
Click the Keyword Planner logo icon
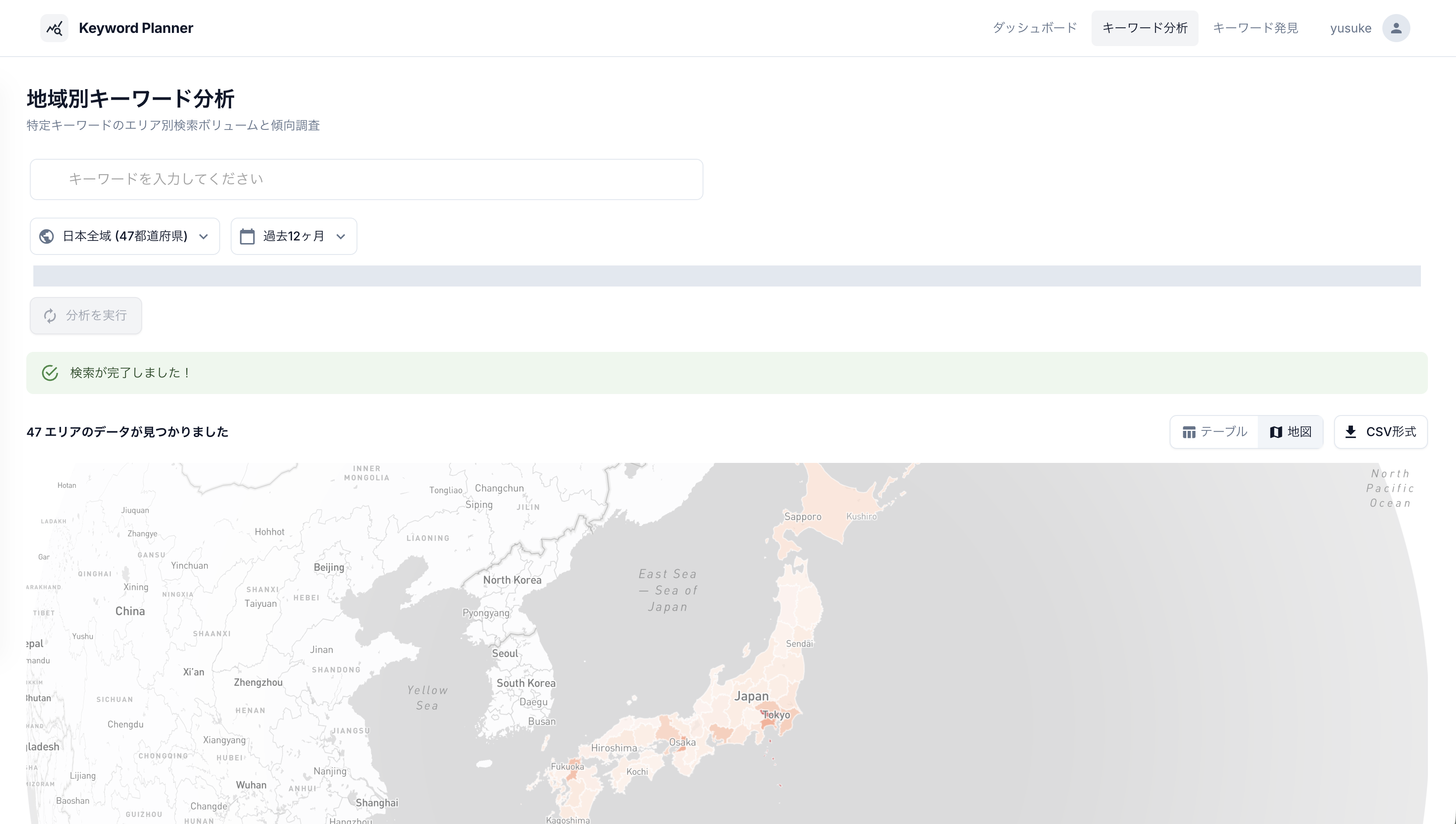click(x=54, y=28)
